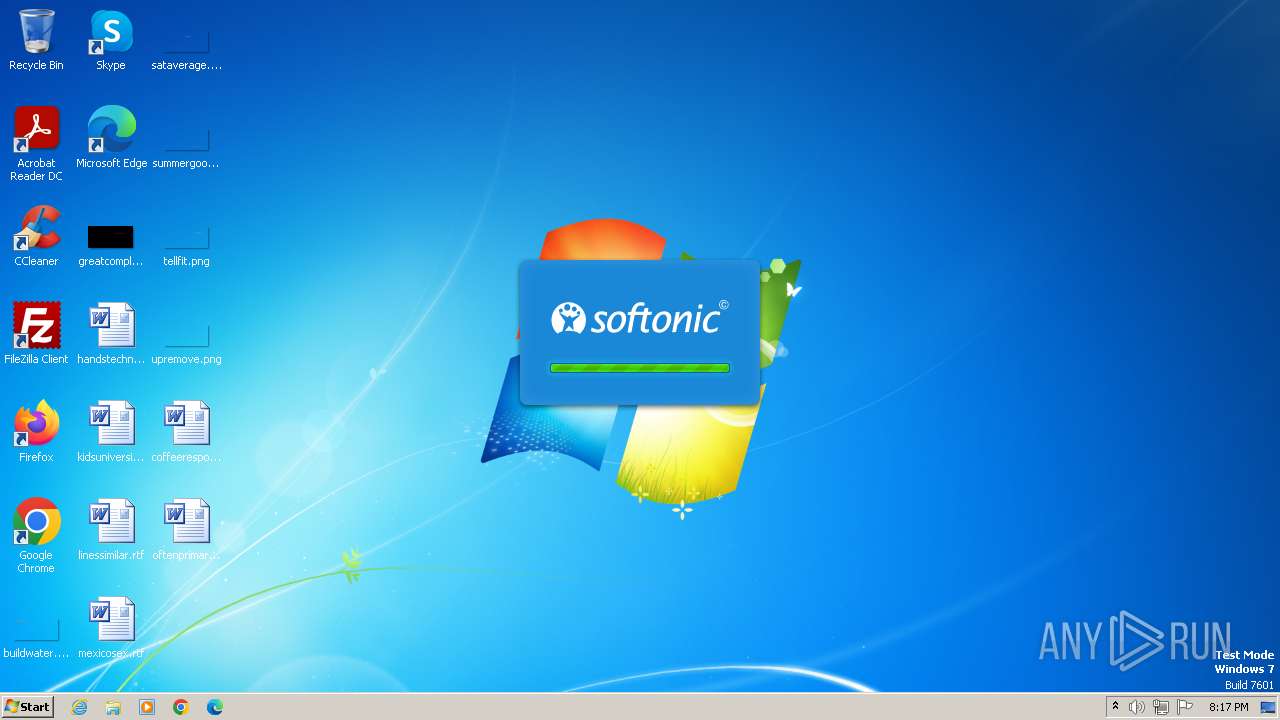Launch Skype from the desktop

tap(111, 40)
